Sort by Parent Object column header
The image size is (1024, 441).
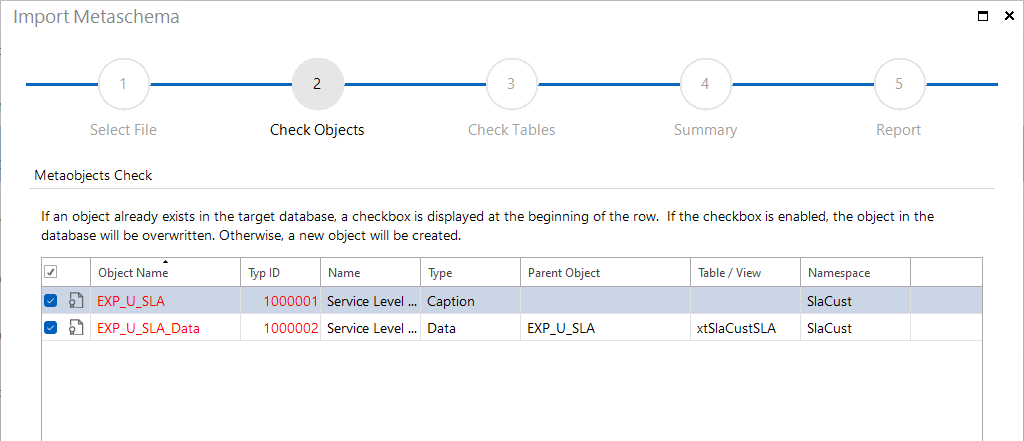pyautogui.click(x=605, y=272)
